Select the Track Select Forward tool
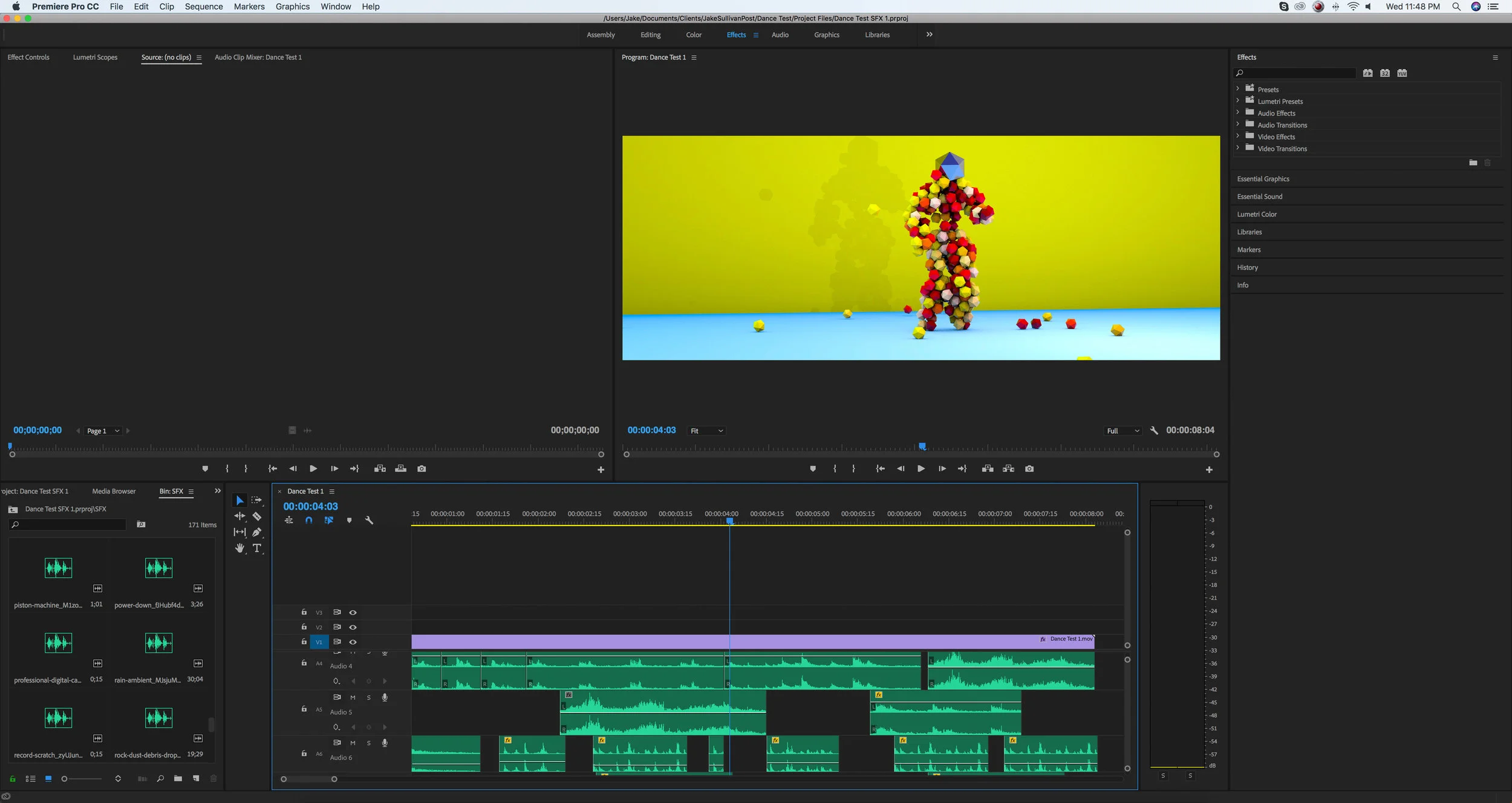The image size is (1512, 803). [257, 500]
